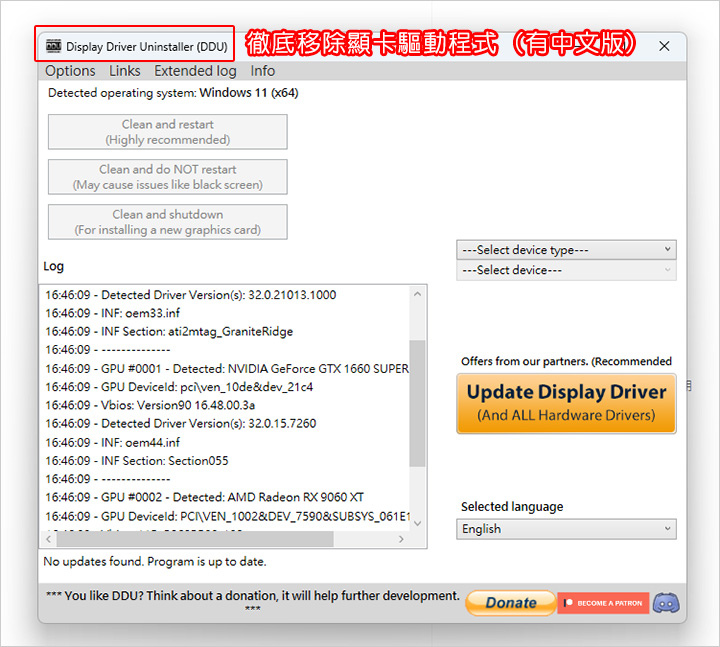Viewport: 720px width, 647px height.
Task: Select log line NVIDIA GeForce GTX 1660 SUPER
Action: (x=227, y=369)
